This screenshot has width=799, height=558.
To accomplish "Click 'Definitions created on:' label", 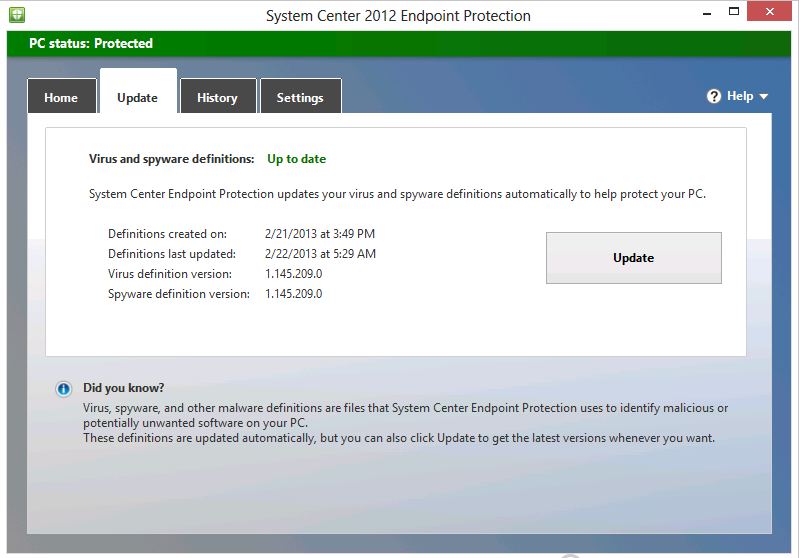I will pos(167,234).
